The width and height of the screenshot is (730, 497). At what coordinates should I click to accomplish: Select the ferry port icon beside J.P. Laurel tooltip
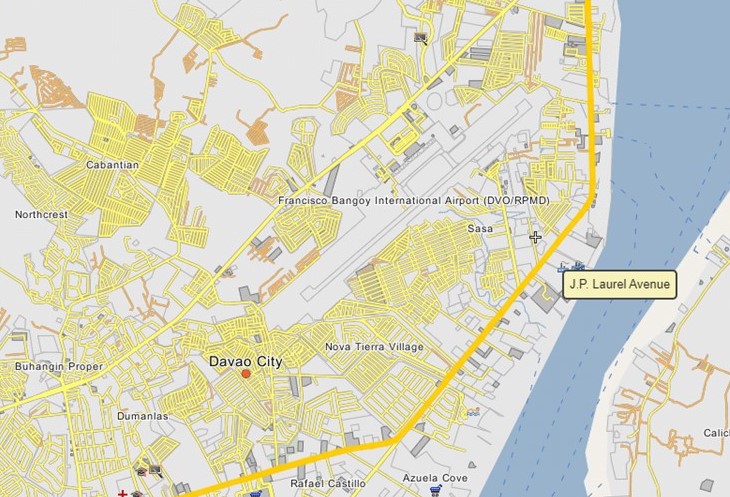pos(562,268)
